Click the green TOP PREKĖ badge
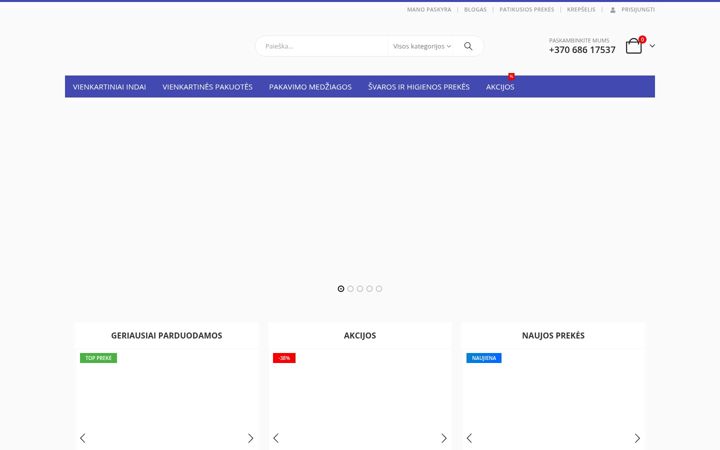This screenshot has height=450, width=720. pyautogui.click(x=98, y=358)
